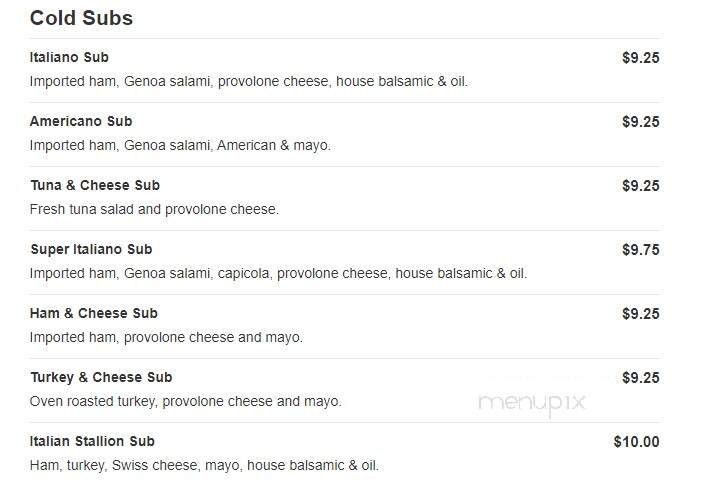
Task: Click the Turkey & Cheese Sub price
Action: (x=640, y=378)
